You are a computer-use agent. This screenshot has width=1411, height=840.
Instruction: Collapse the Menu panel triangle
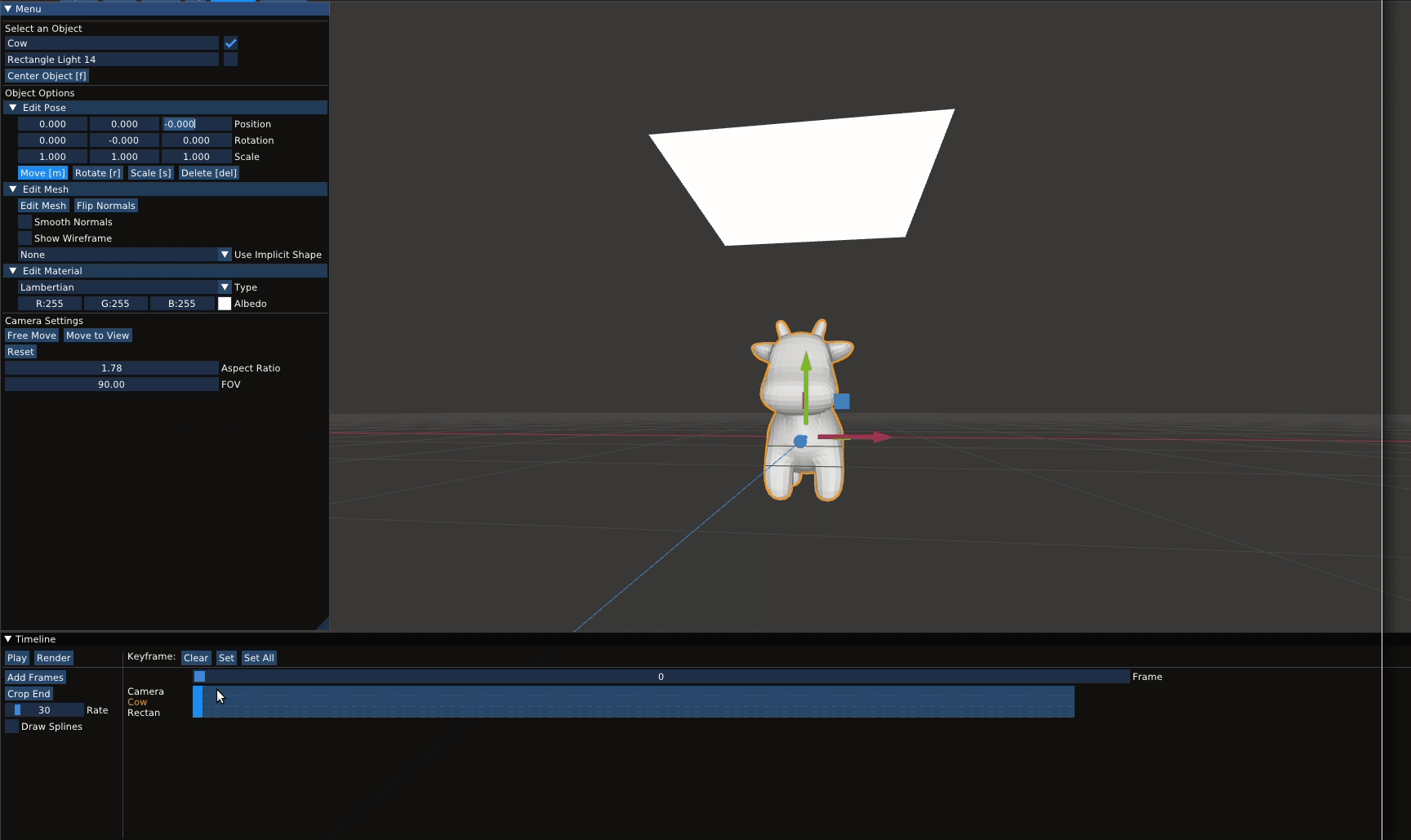8,9
